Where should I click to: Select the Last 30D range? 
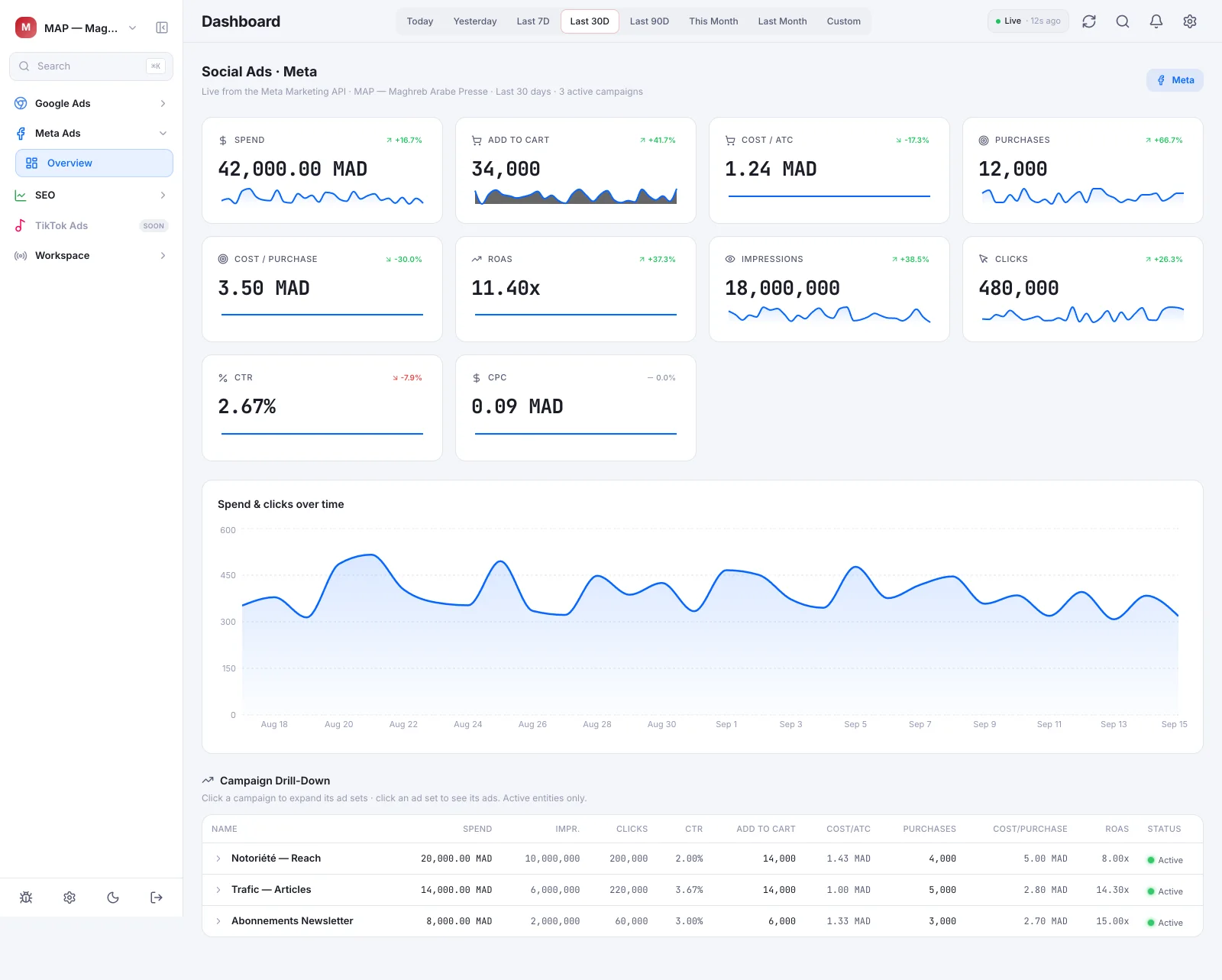pos(590,21)
